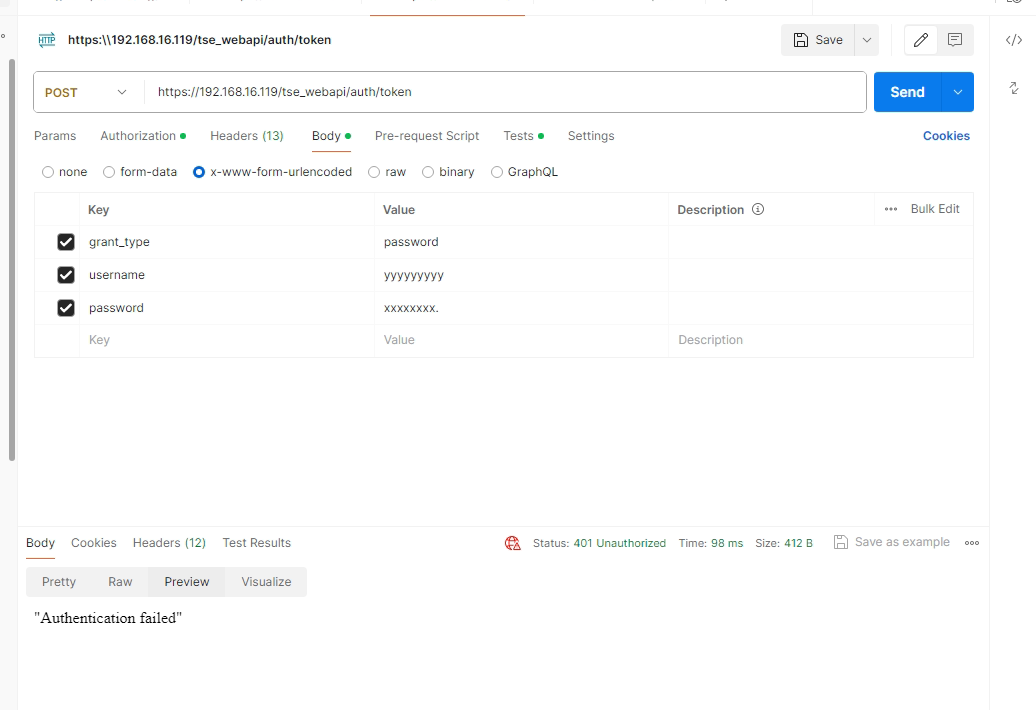Open the comments icon
Image resolution: width=1036 pixels, height=710 pixels.
pyautogui.click(x=955, y=40)
